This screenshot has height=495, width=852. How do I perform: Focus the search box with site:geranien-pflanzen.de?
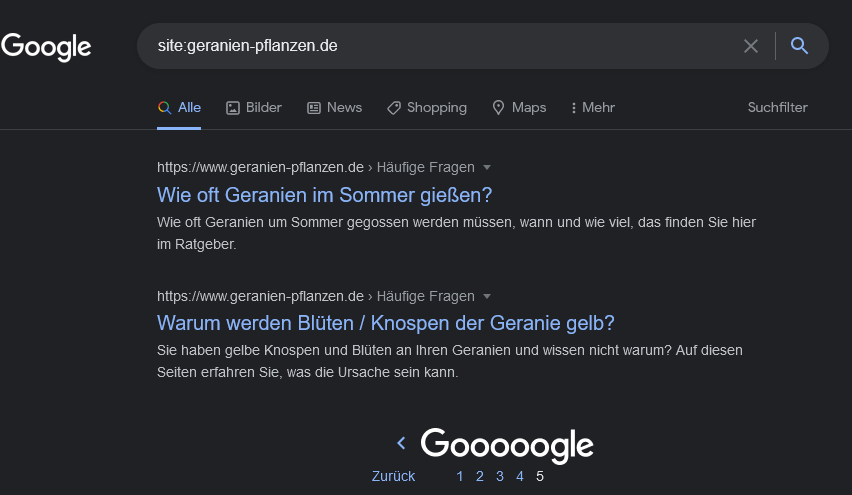tap(446, 46)
